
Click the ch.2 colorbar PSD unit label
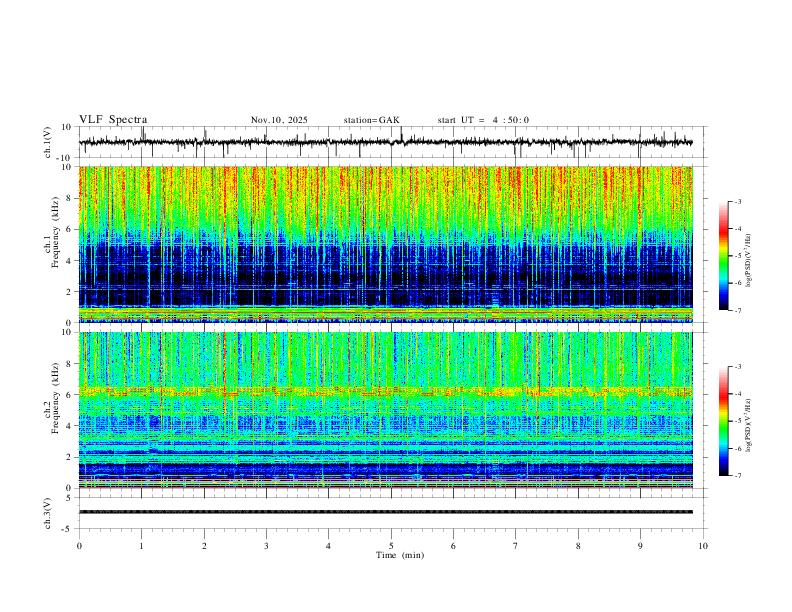coord(749,425)
